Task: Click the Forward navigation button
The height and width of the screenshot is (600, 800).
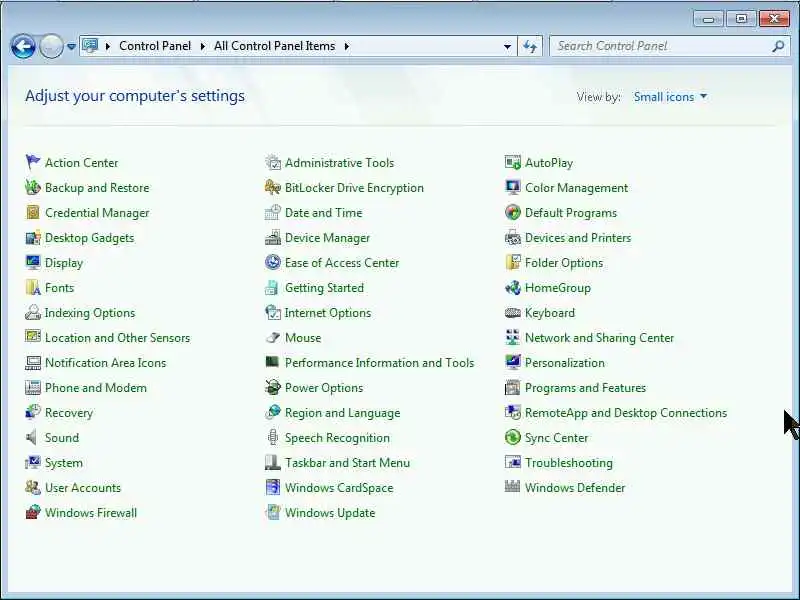Action: click(51, 46)
